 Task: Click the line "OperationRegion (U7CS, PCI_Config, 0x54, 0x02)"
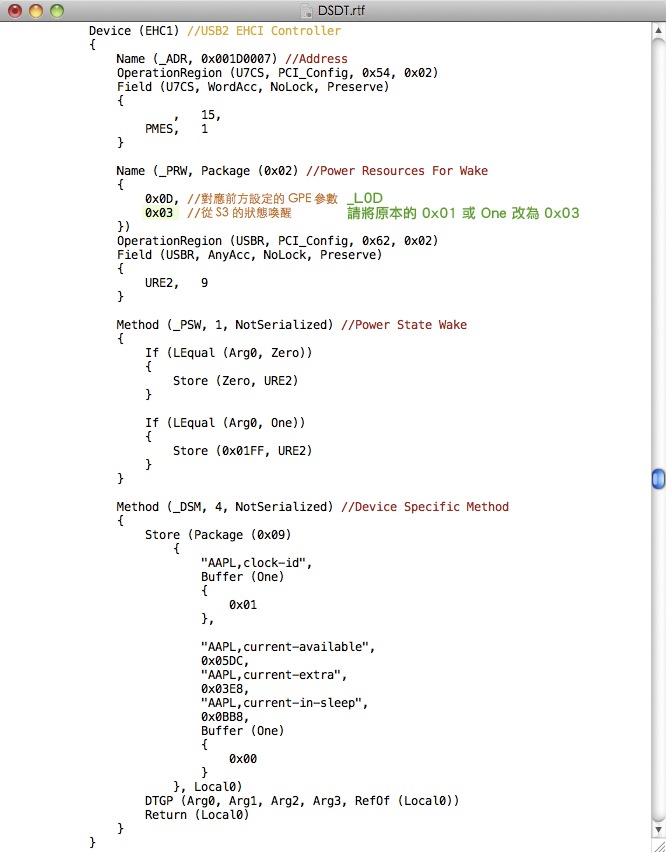click(278, 73)
